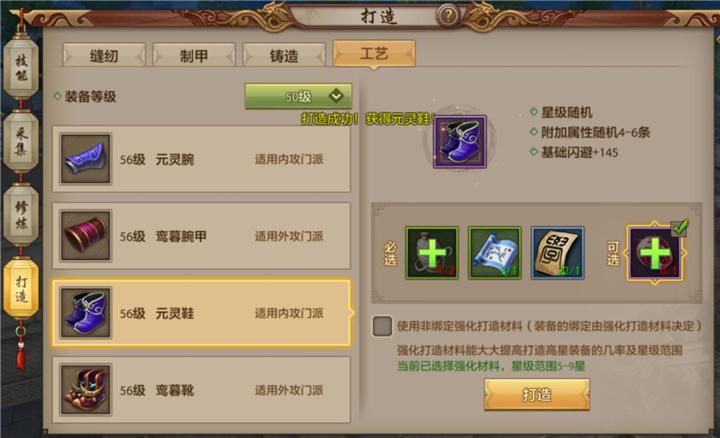The image size is (720, 438).
Task: Open the 铸造 tab
Action: coord(284,56)
